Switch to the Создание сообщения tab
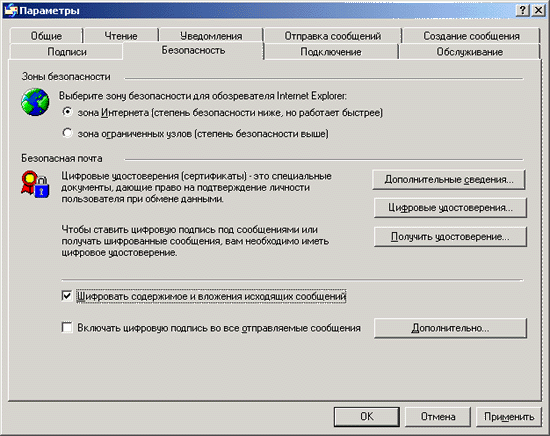This screenshot has width=550, height=436. click(471, 36)
